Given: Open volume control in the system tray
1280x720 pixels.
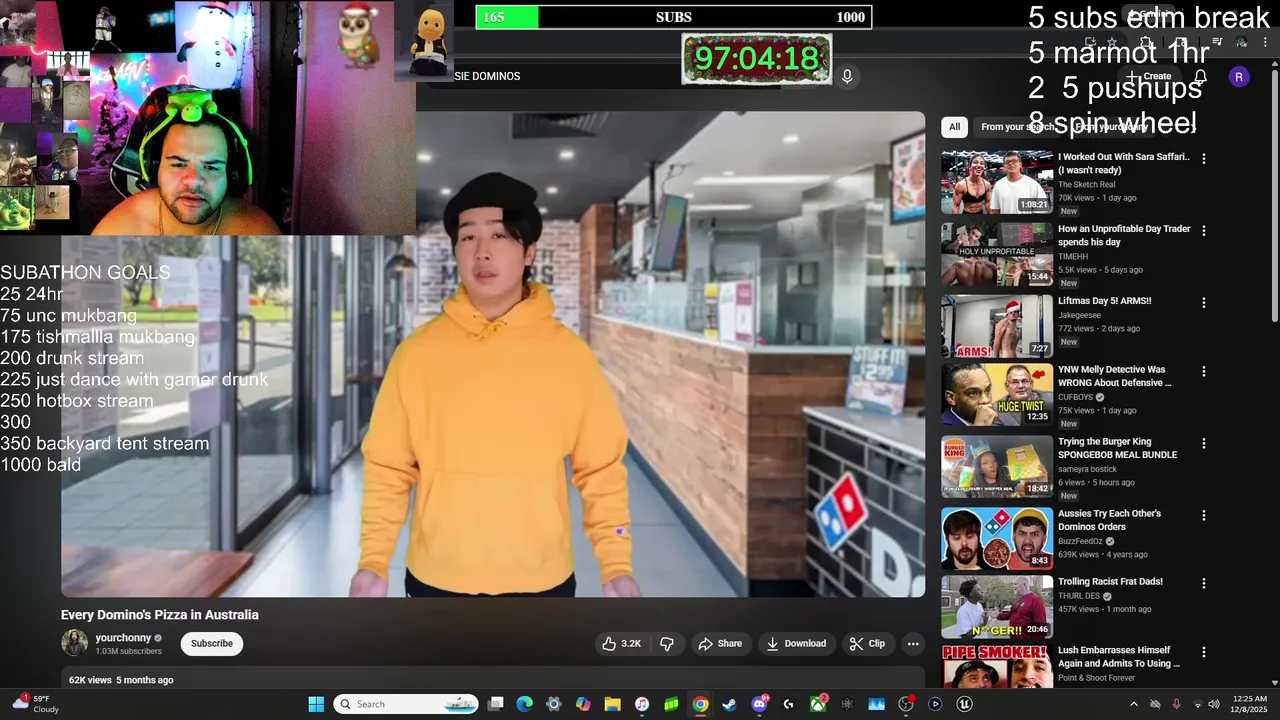Looking at the screenshot, I should pos(1214,704).
